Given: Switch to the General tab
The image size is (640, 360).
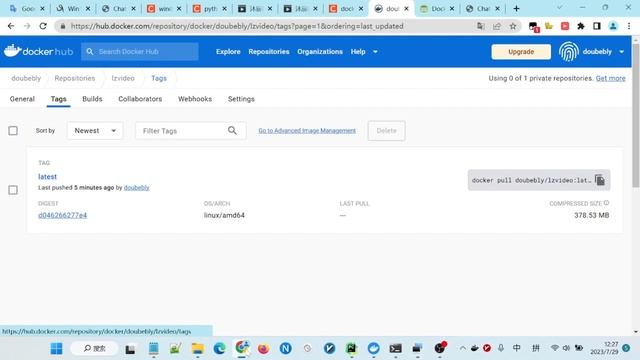Looking at the screenshot, I should [x=22, y=99].
